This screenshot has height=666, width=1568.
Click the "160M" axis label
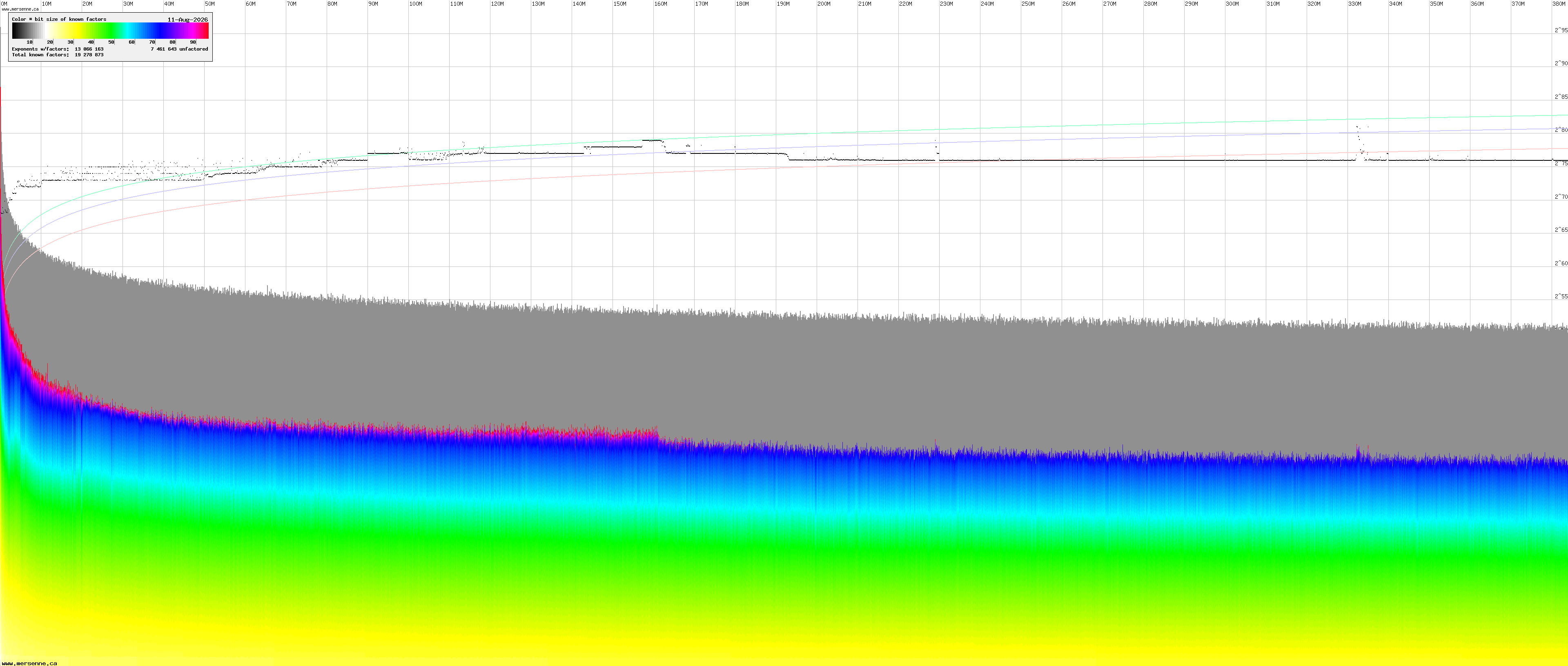[x=660, y=4]
